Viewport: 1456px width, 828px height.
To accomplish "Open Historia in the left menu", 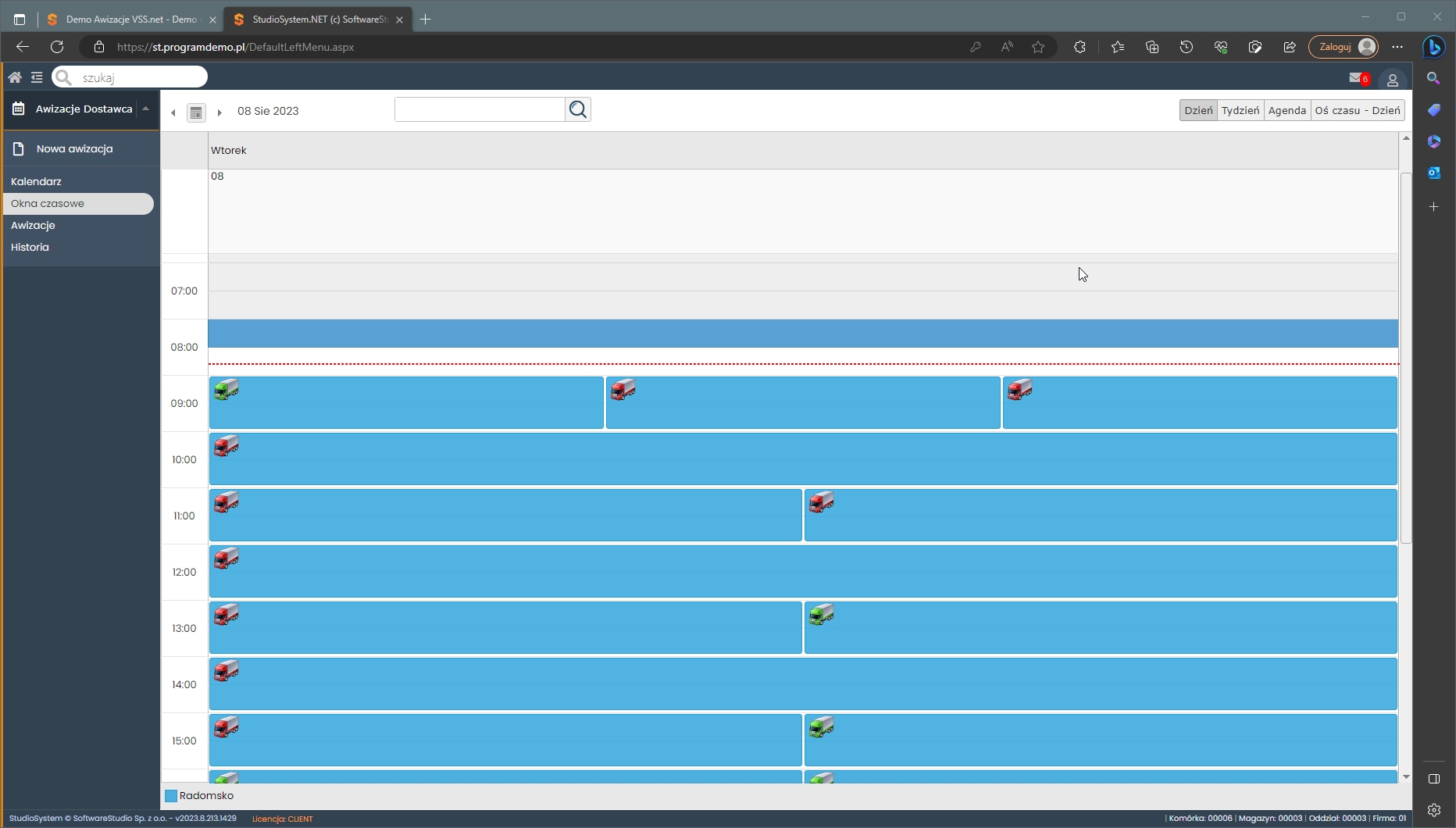I will [30, 247].
